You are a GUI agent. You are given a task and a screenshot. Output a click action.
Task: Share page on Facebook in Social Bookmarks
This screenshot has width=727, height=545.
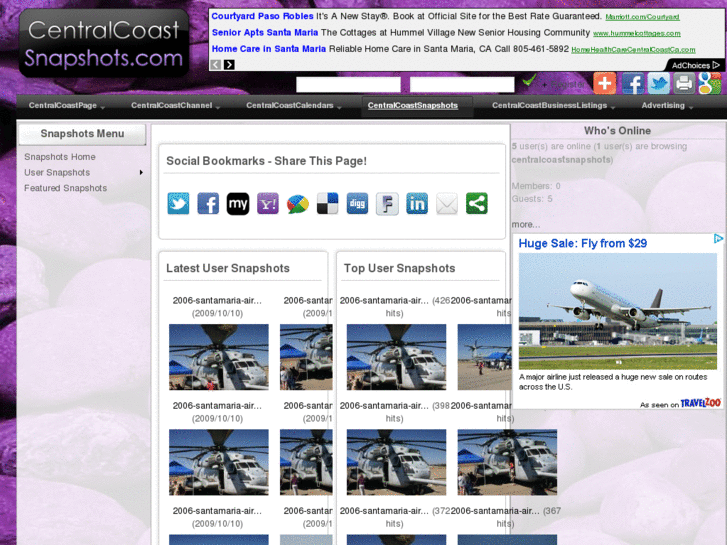click(x=208, y=204)
